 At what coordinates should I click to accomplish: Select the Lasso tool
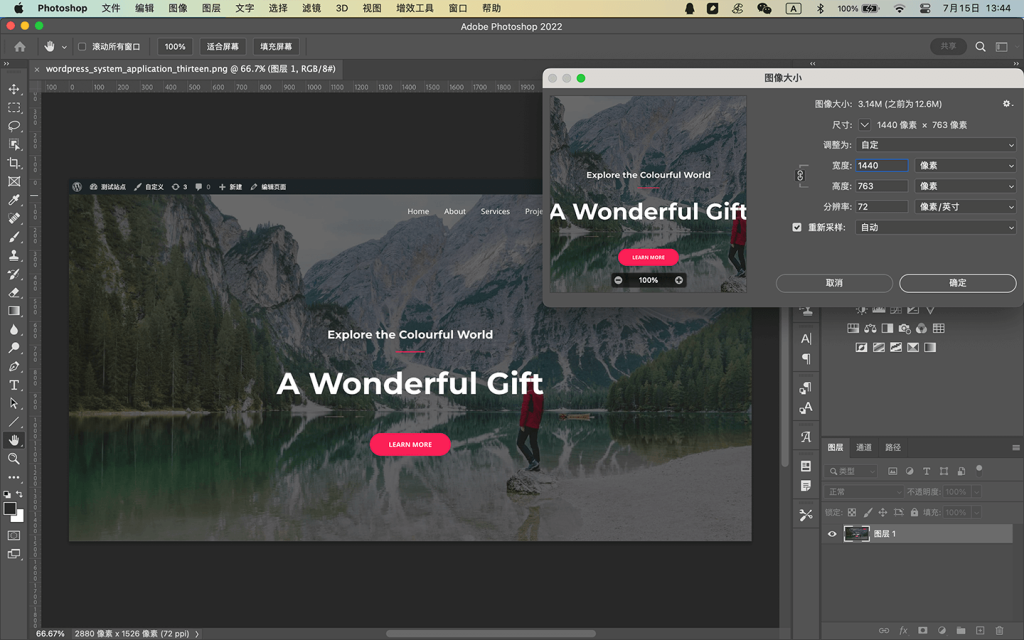pyautogui.click(x=14, y=126)
